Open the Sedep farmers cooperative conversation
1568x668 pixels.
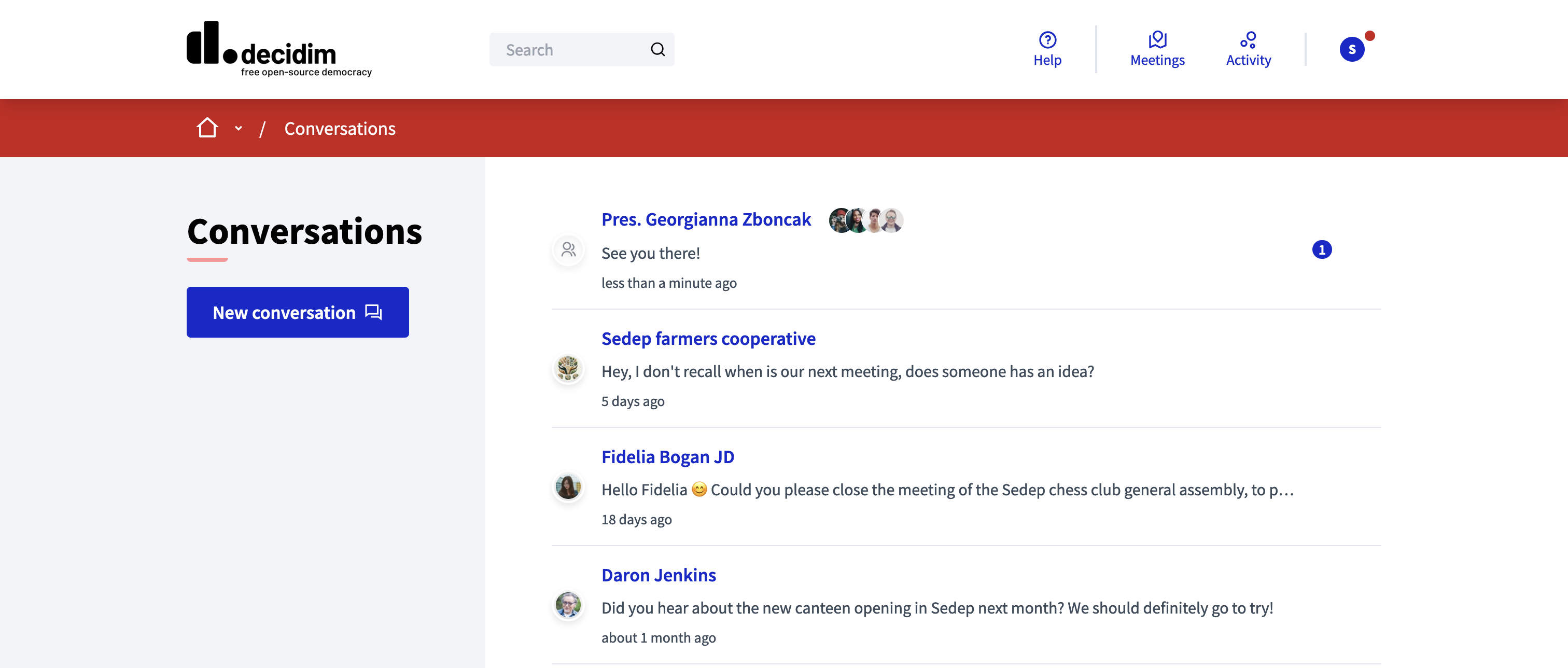pos(708,338)
